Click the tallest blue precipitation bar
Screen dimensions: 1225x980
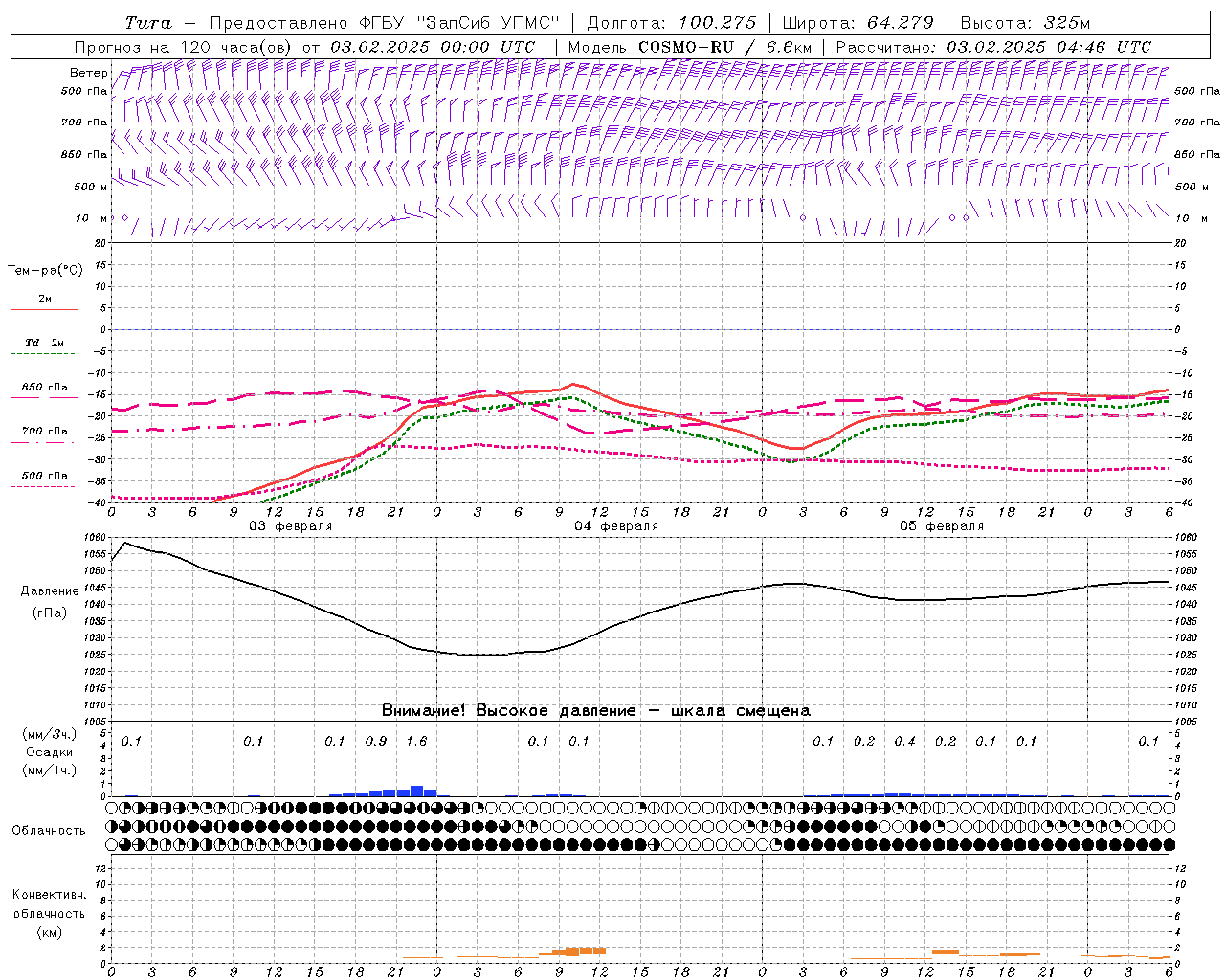417,791
